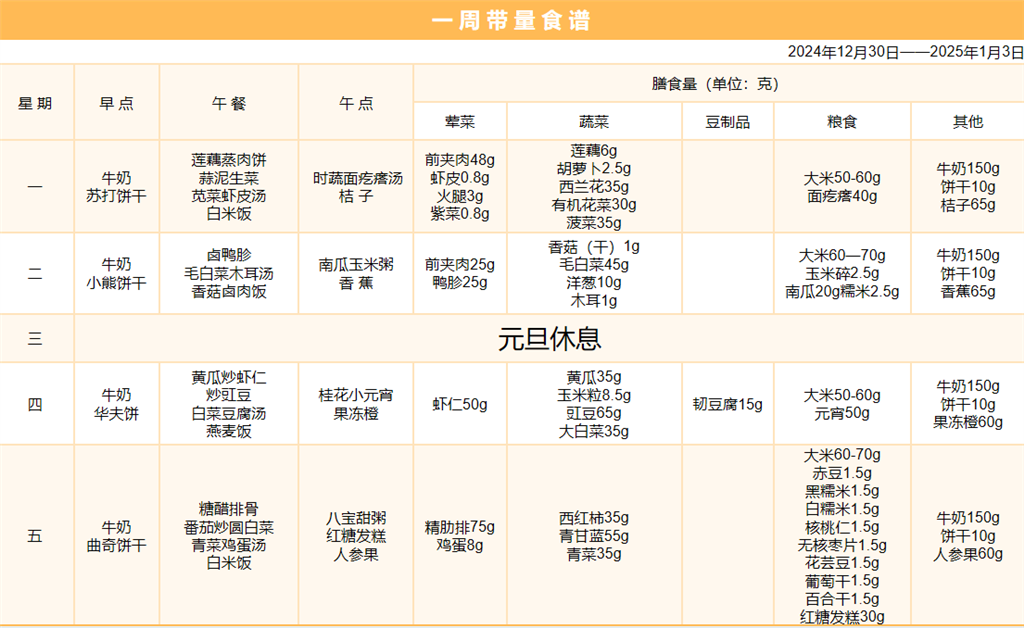
Task: Click the 虾仁50g meat cell
Action: pos(460,404)
